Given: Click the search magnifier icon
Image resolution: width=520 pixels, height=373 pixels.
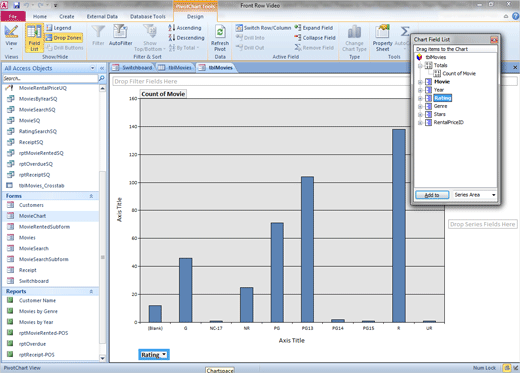Looking at the screenshot, I should [102, 78].
